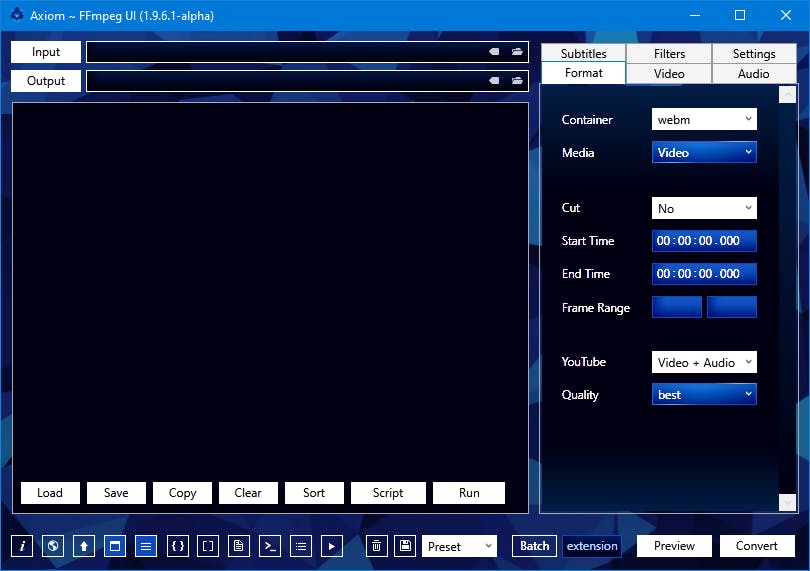The width and height of the screenshot is (810, 571).
Task: Close the Axiom window
Action: coord(786,15)
